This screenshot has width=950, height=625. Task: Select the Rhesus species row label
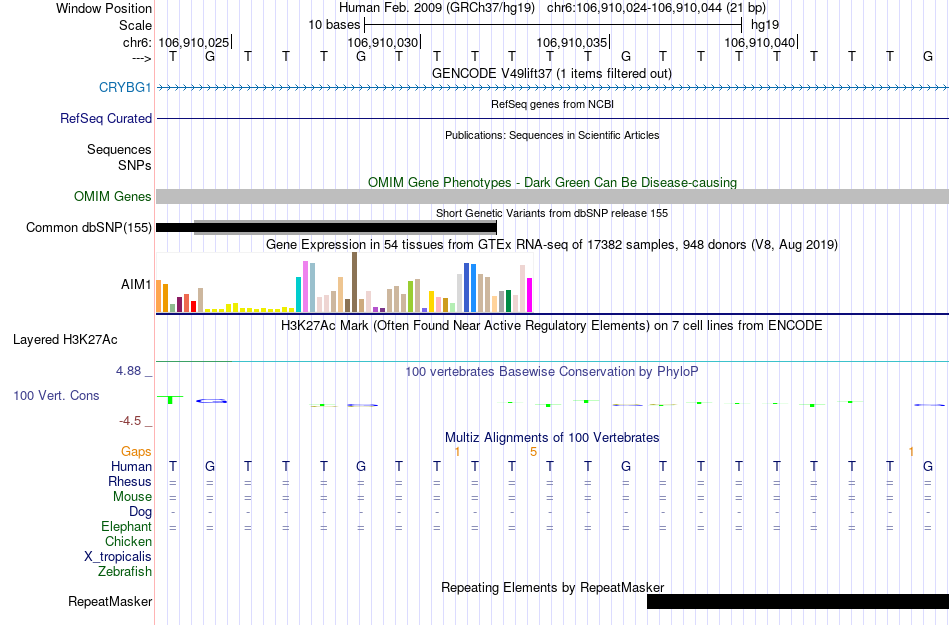point(130,481)
